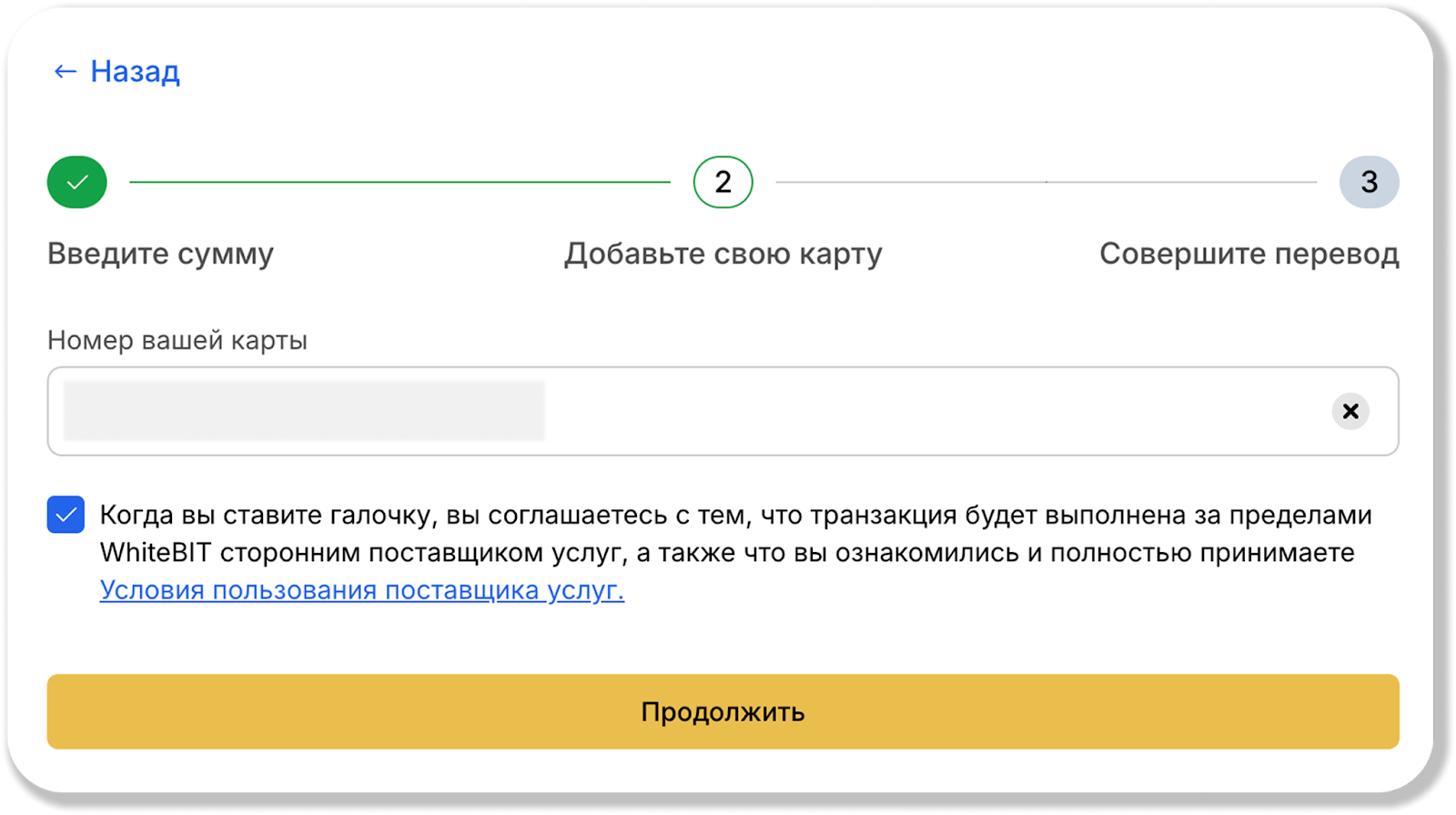Select the step 2 circle indicator

click(723, 182)
